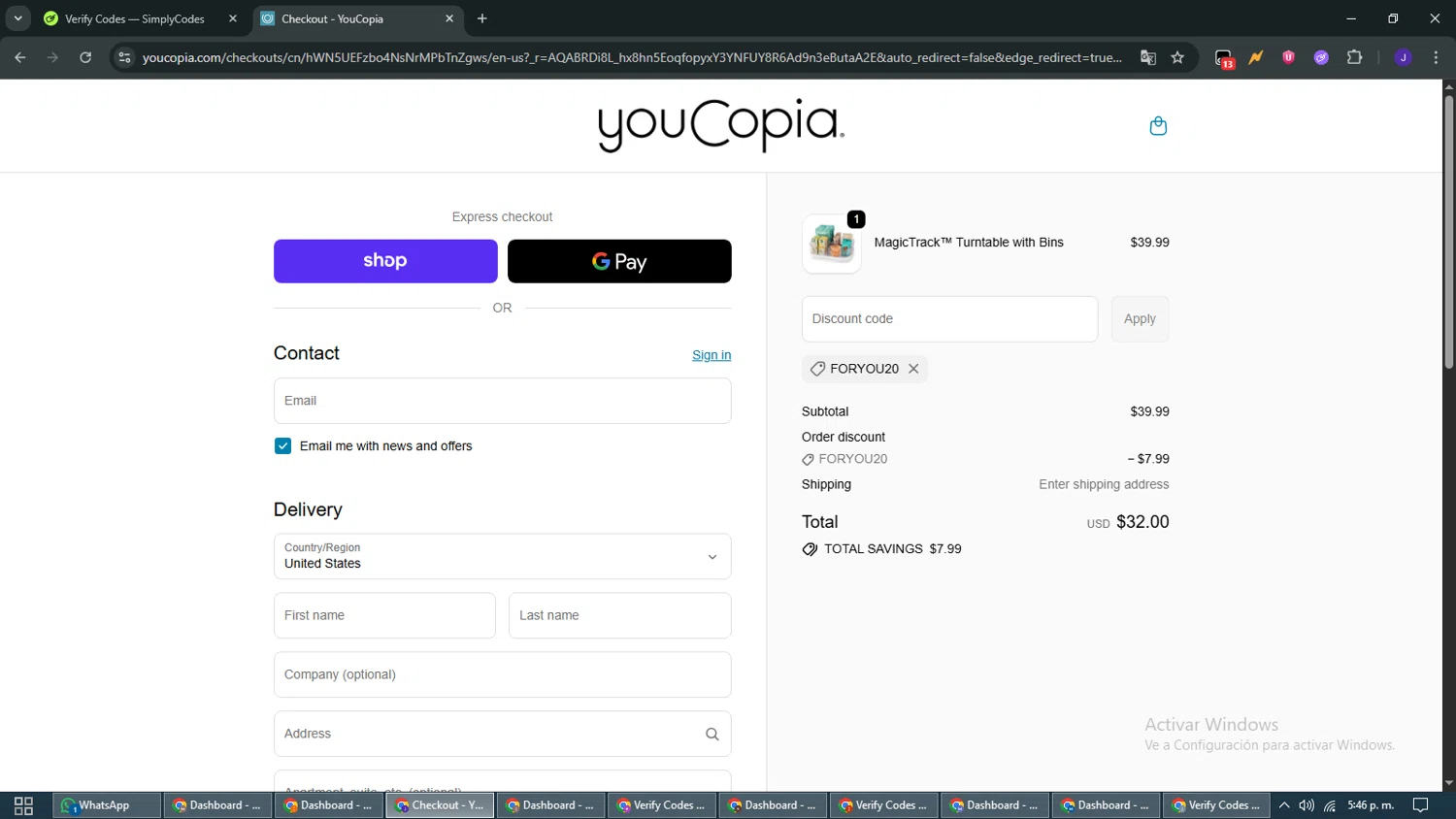Open the Checkout - Y... taskbar window

(x=440, y=805)
